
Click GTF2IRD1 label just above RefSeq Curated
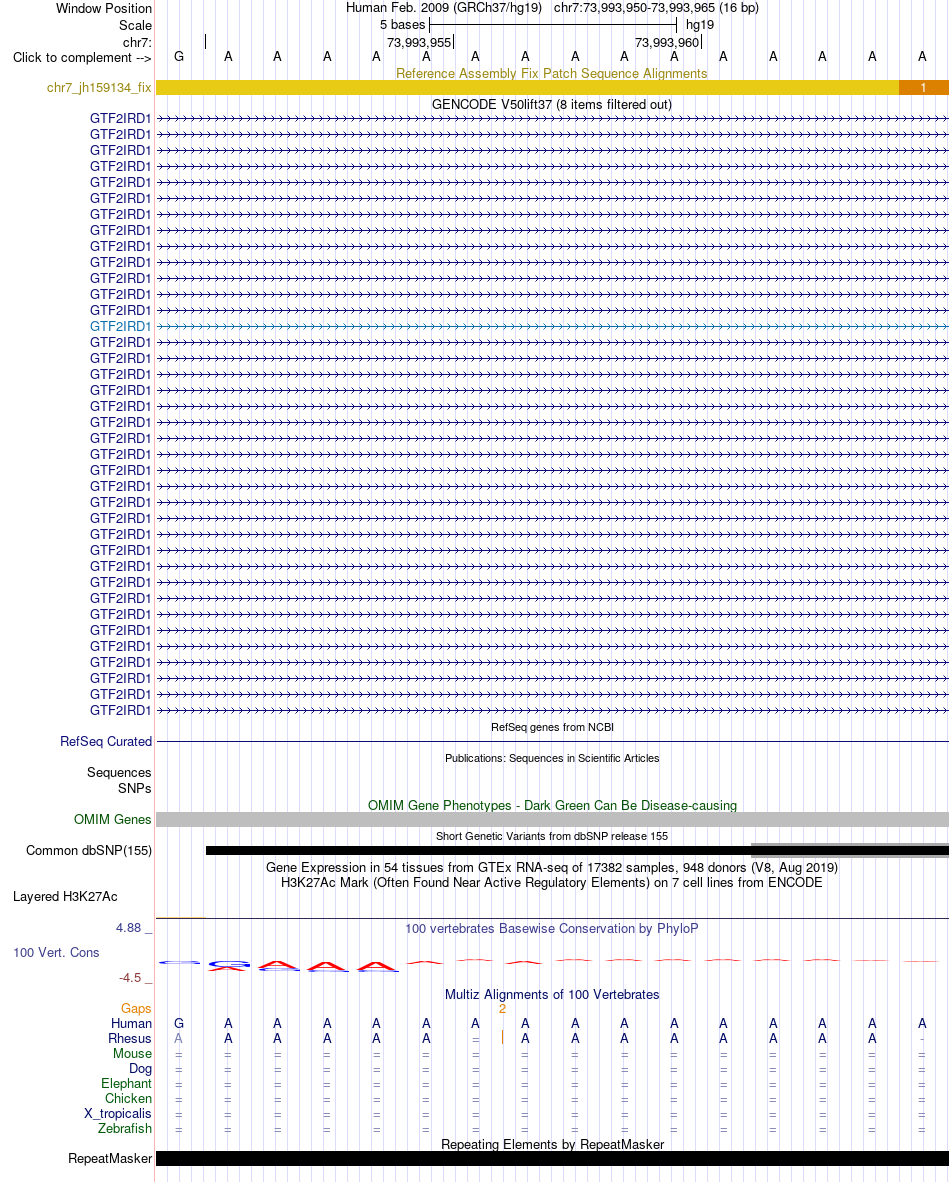click(121, 710)
